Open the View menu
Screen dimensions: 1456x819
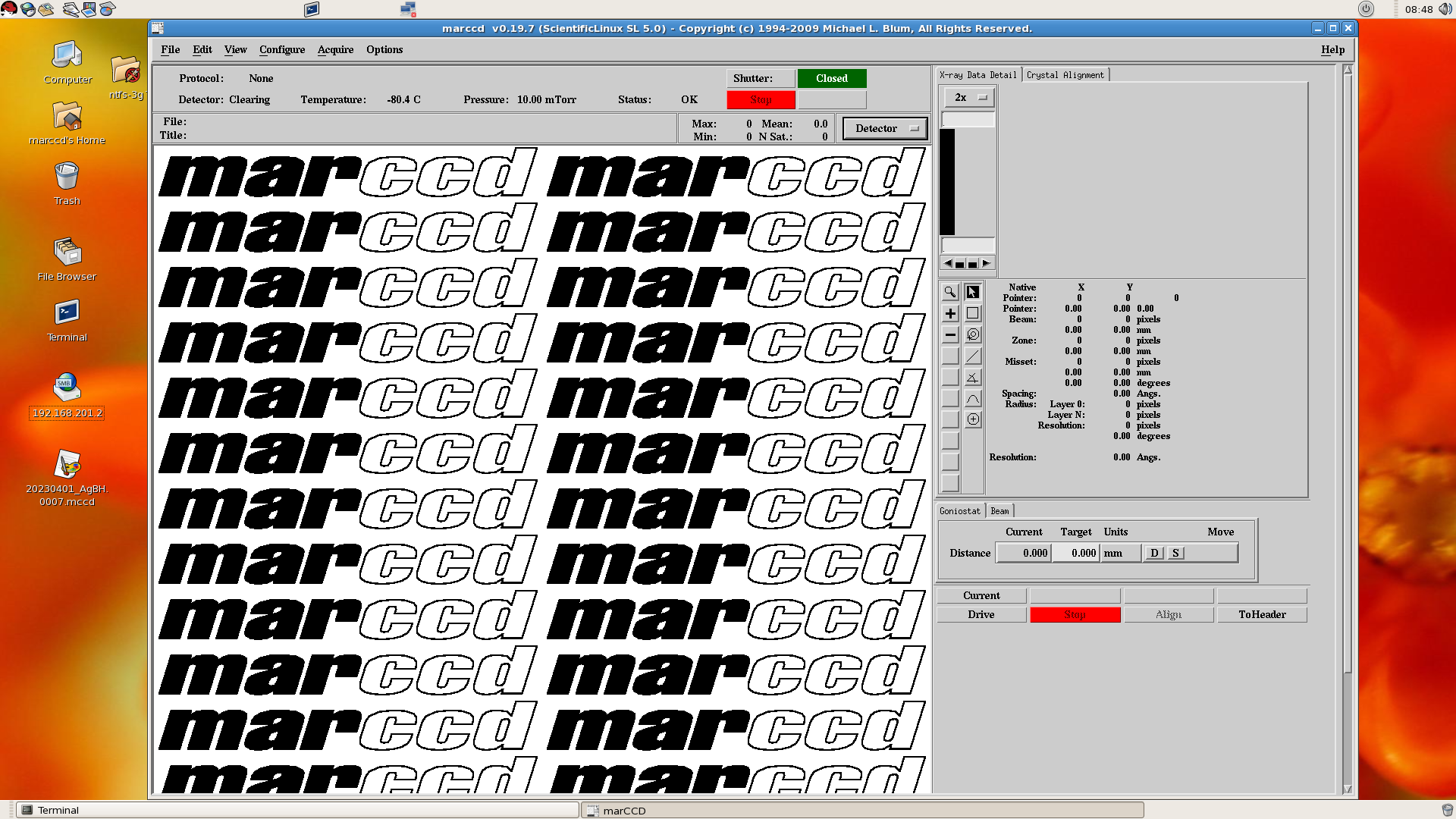click(x=236, y=49)
